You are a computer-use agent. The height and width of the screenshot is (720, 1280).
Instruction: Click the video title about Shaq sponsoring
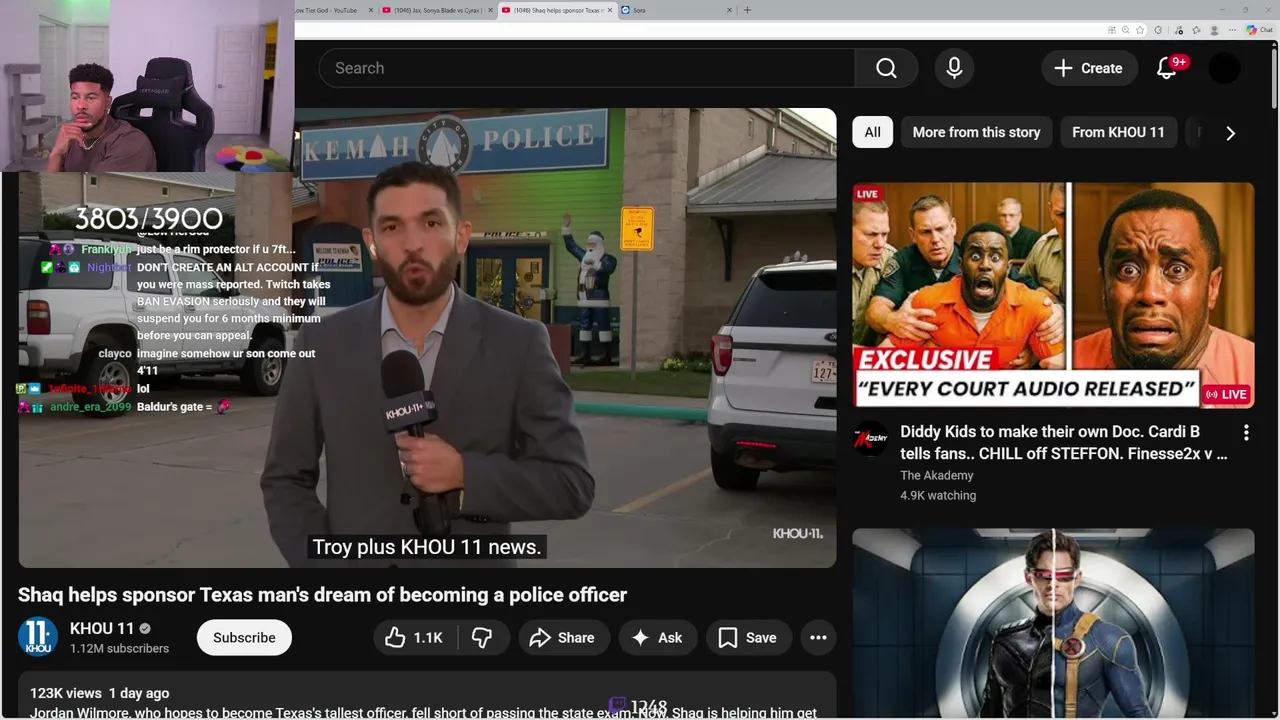[x=322, y=595]
